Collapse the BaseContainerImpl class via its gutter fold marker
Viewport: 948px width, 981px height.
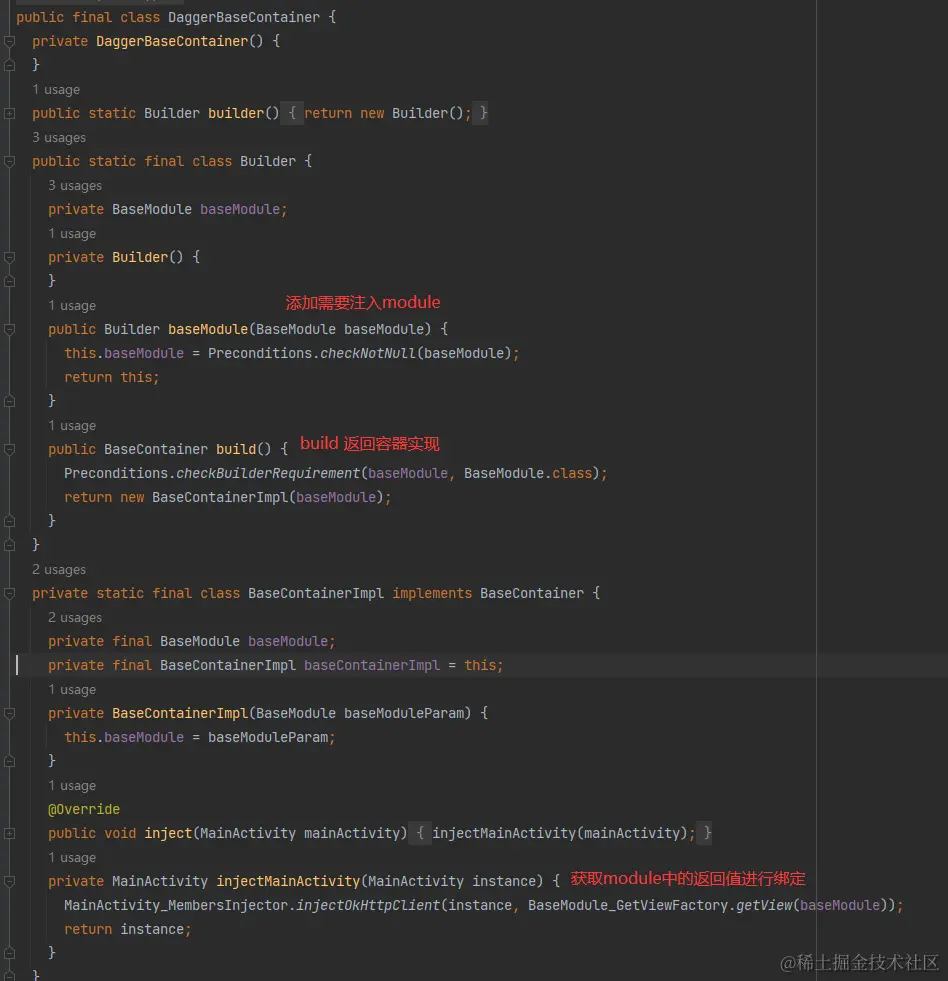pyautogui.click(x=9, y=593)
